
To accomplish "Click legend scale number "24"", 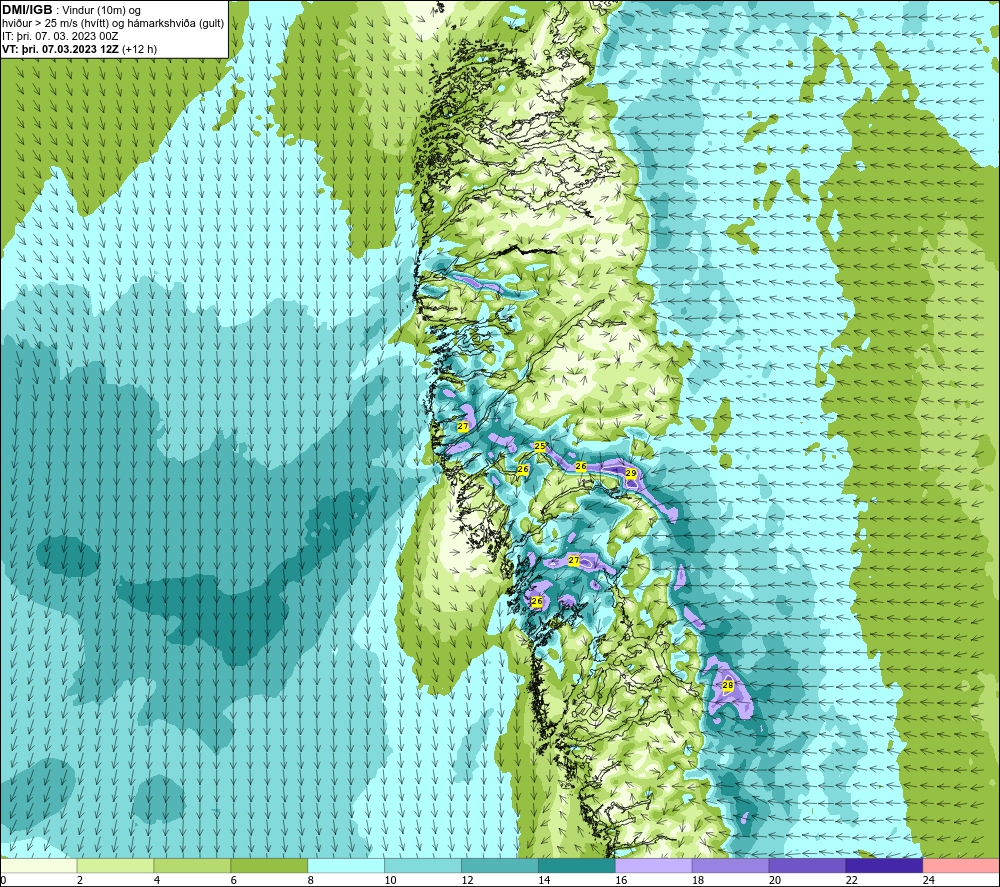I will click(929, 880).
